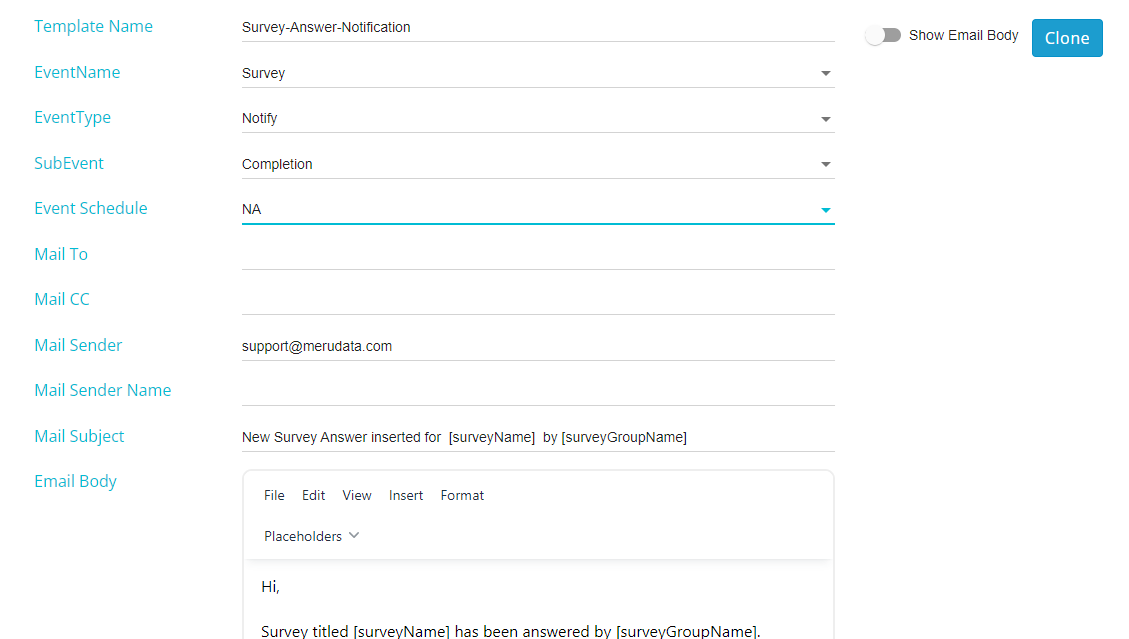Open the EventName dropdown showing Survey

(x=538, y=73)
